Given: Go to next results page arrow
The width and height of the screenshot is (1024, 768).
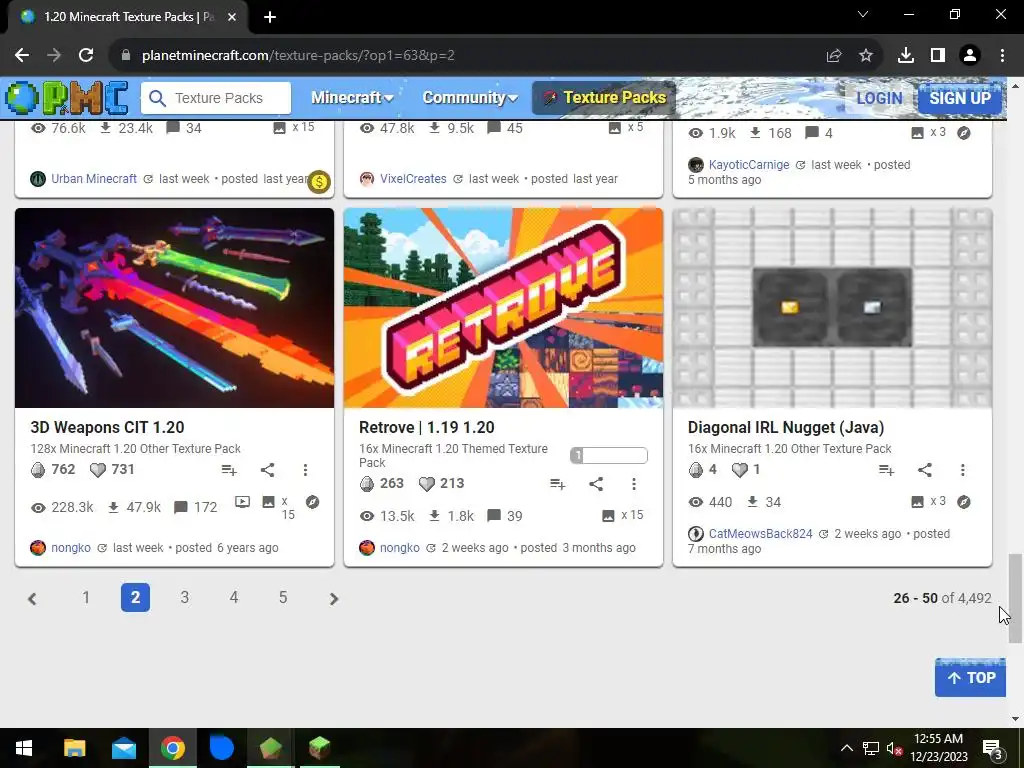Looking at the screenshot, I should tap(334, 598).
